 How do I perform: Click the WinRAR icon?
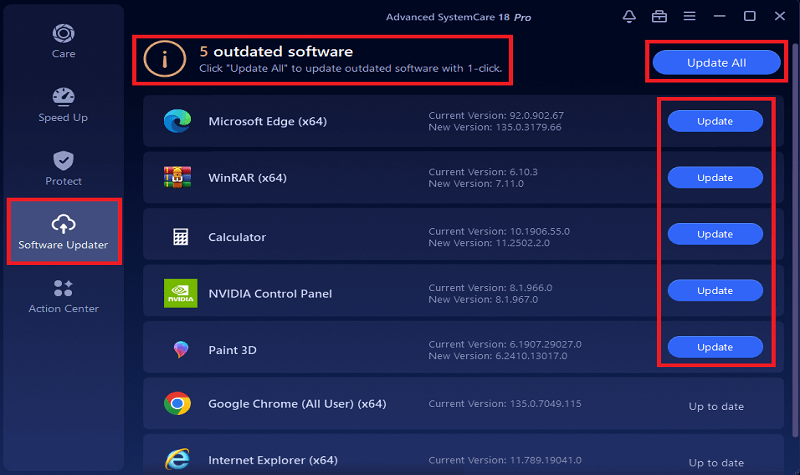(x=178, y=178)
